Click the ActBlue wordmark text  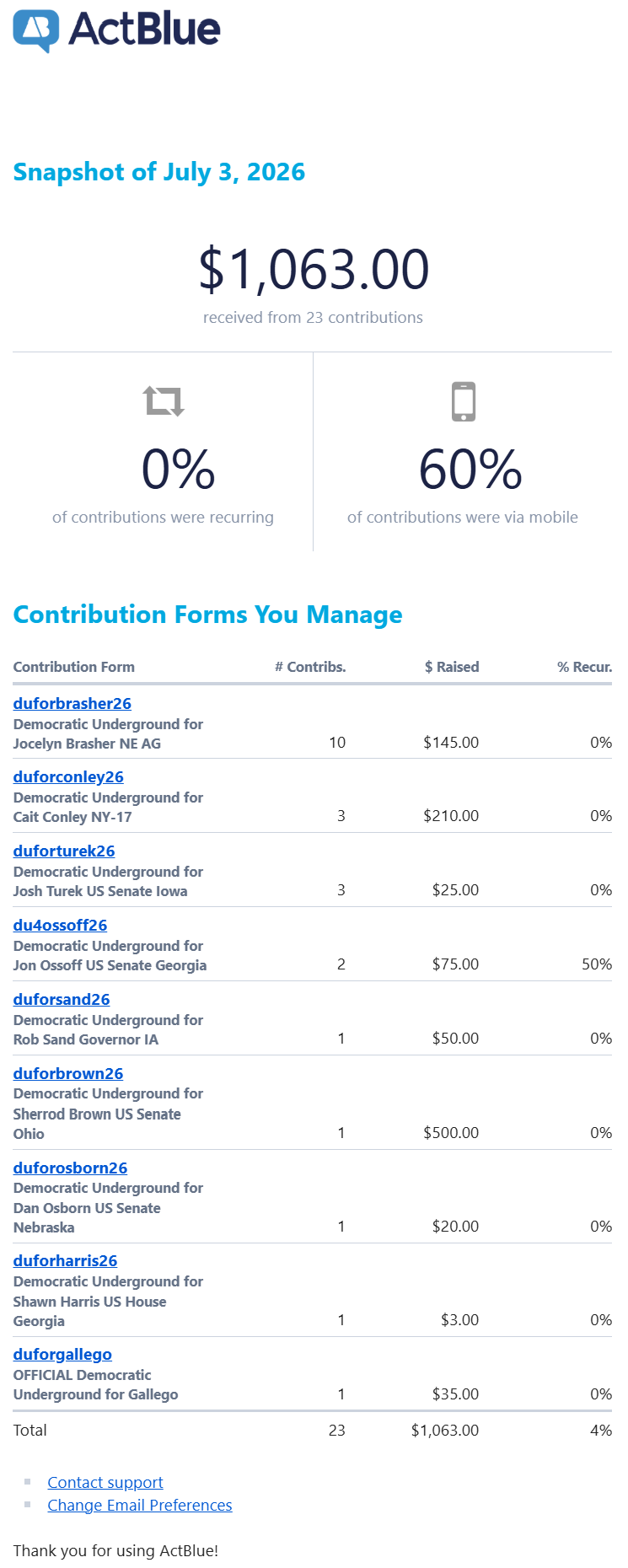click(144, 29)
